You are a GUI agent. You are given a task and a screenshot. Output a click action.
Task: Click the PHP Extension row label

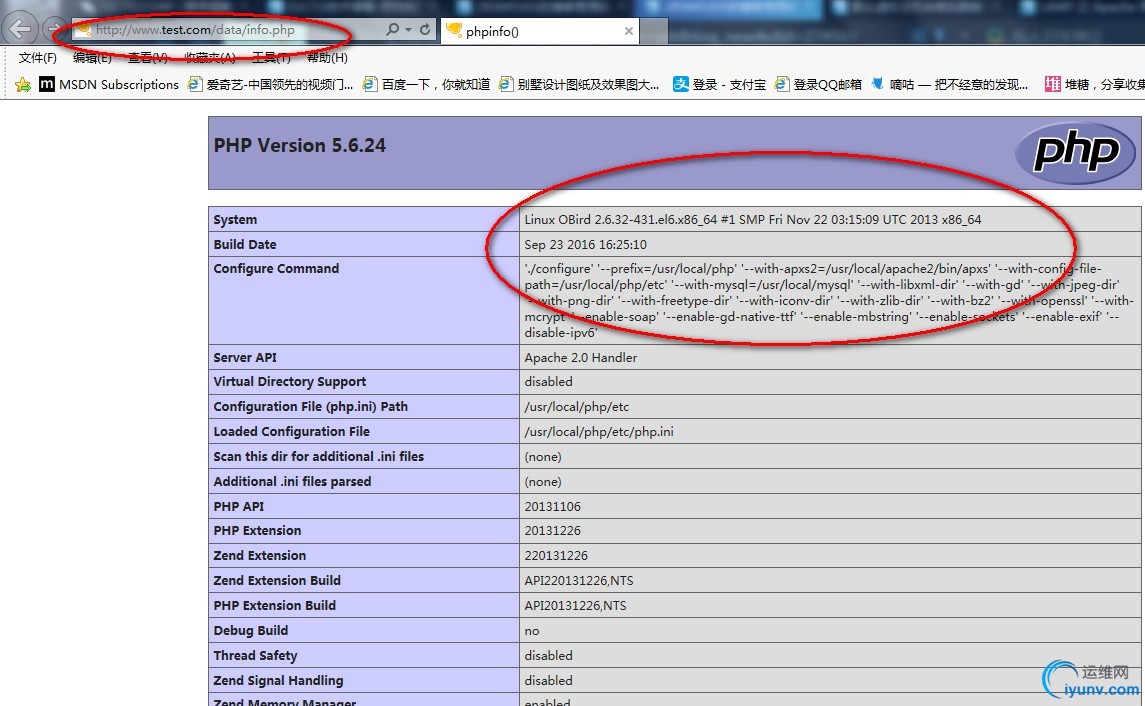coord(257,531)
